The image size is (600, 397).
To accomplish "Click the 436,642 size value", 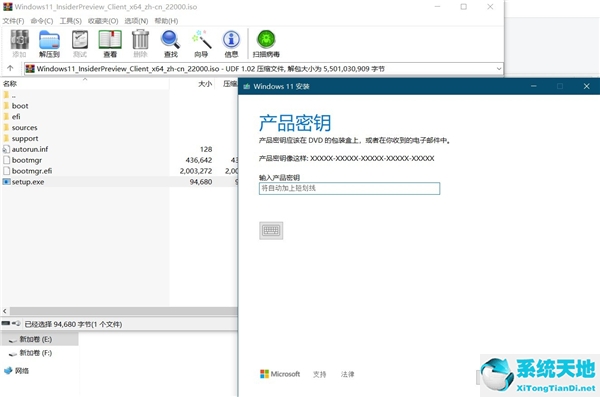I will [199, 160].
